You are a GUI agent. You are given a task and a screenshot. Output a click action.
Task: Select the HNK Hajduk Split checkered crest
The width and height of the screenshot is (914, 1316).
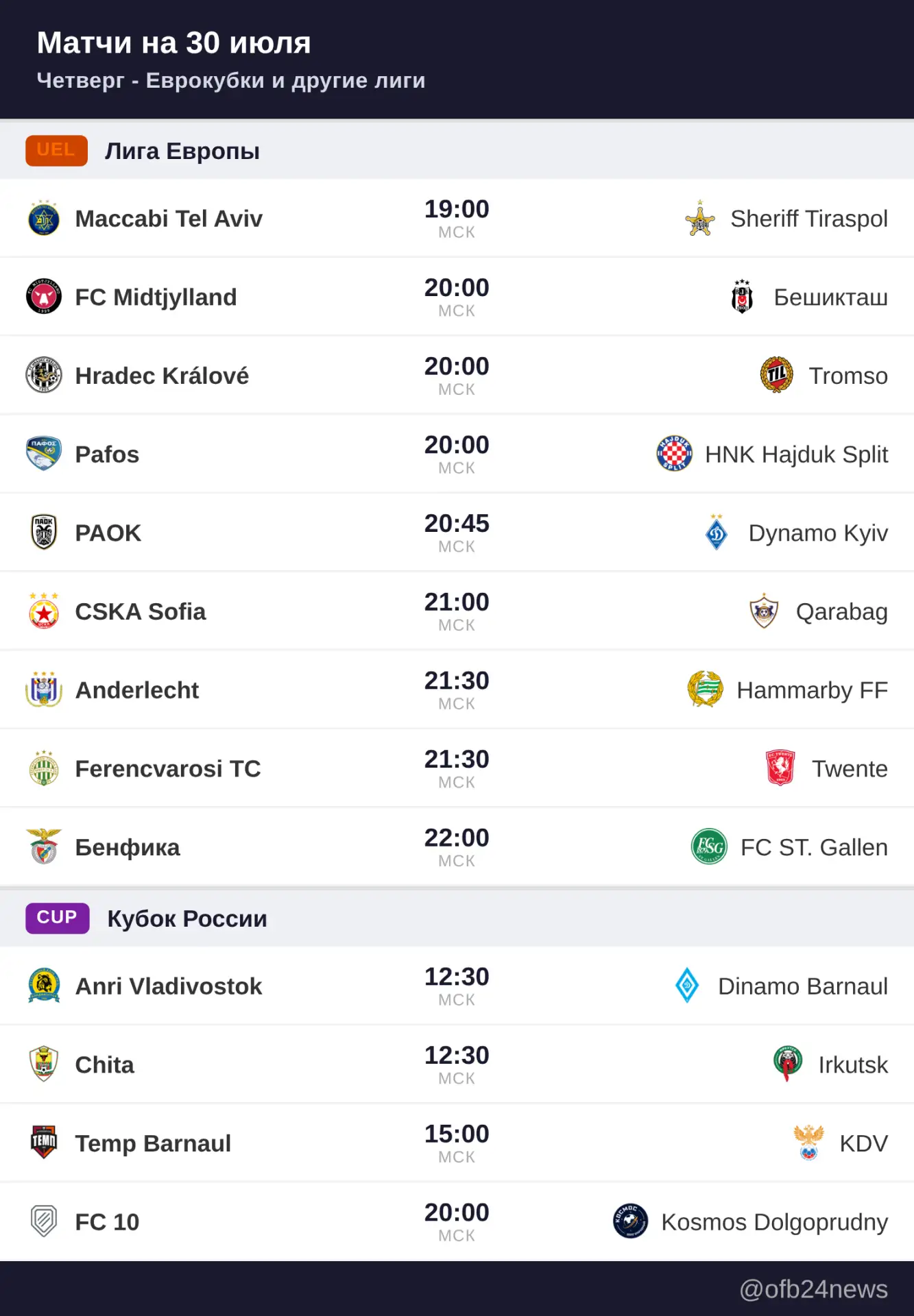pos(675,454)
